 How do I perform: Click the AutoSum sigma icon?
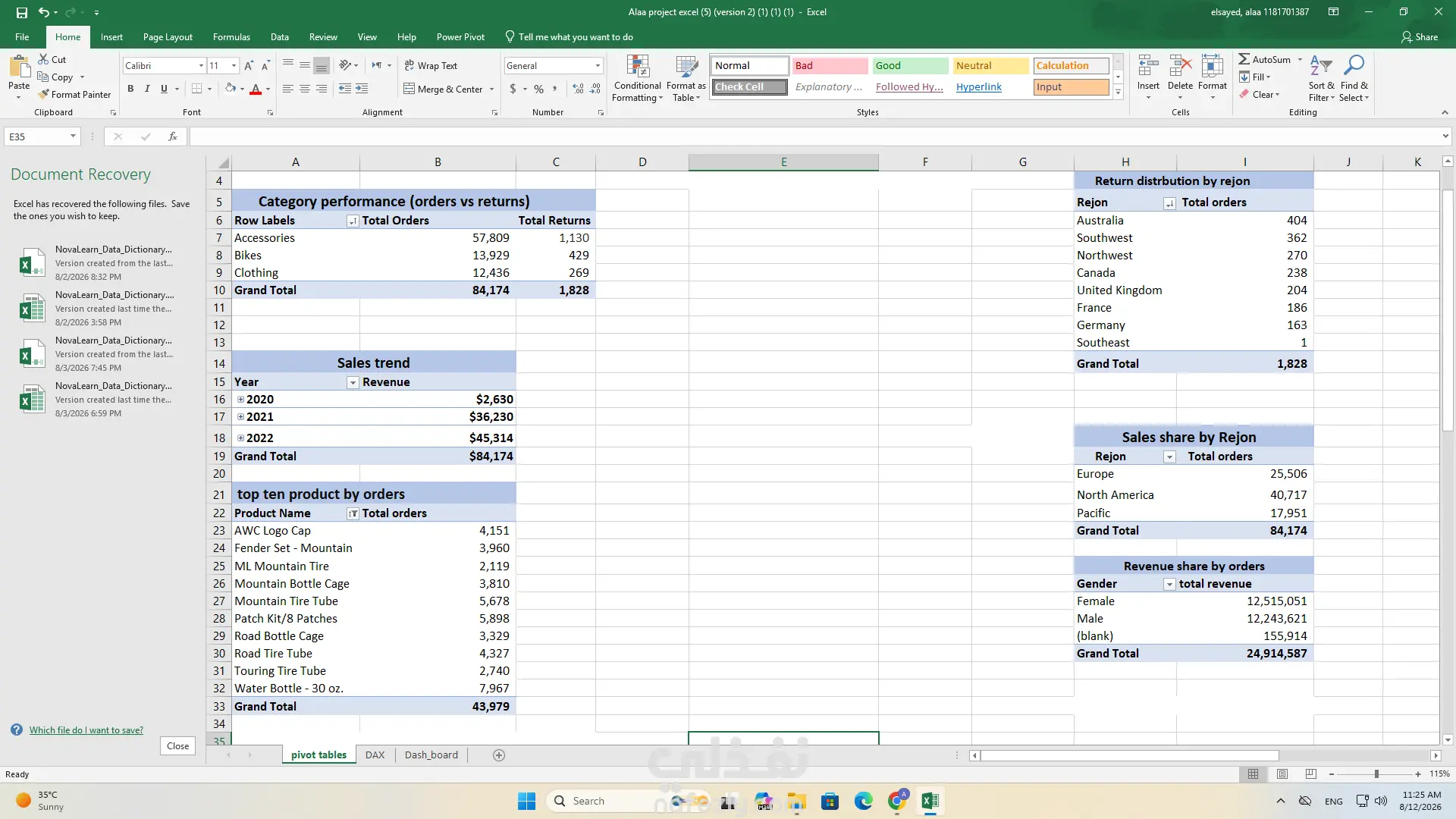point(1244,59)
